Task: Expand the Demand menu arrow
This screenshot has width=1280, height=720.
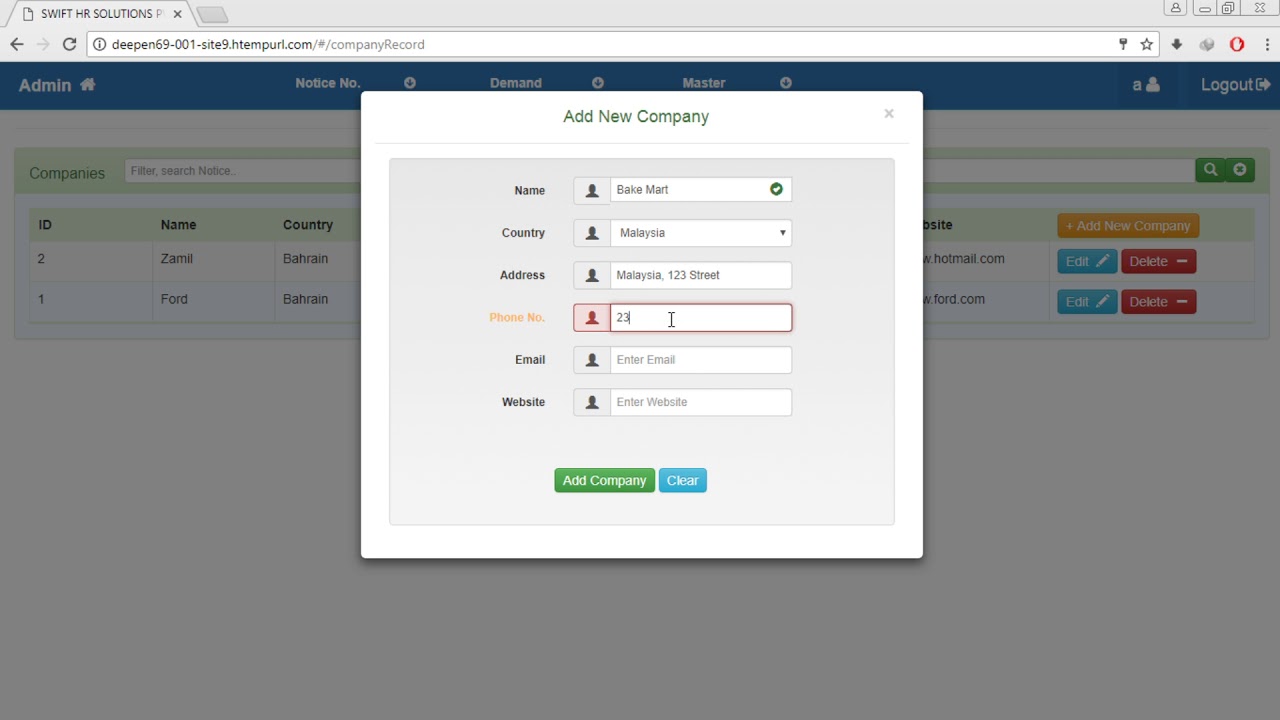Action: click(x=598, y=83)
